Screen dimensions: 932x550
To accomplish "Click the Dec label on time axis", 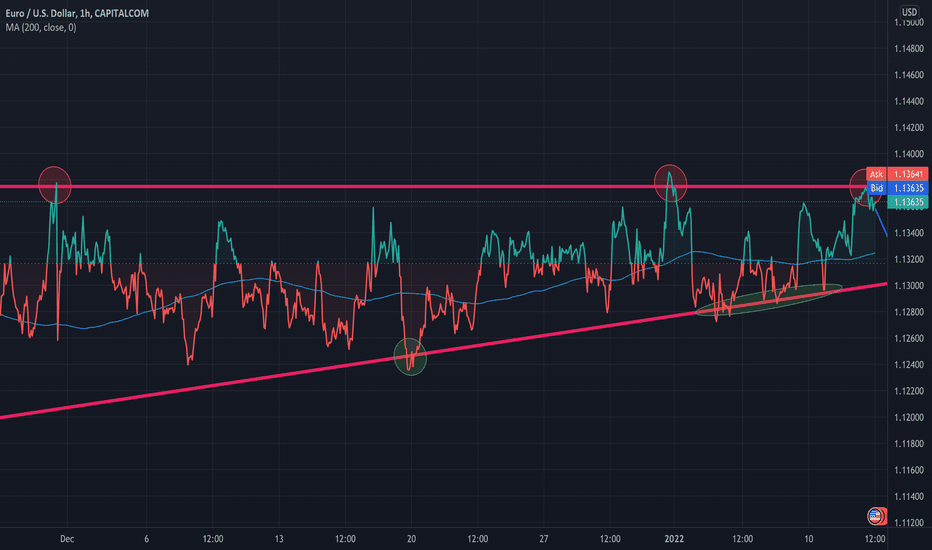I will 67,539.
